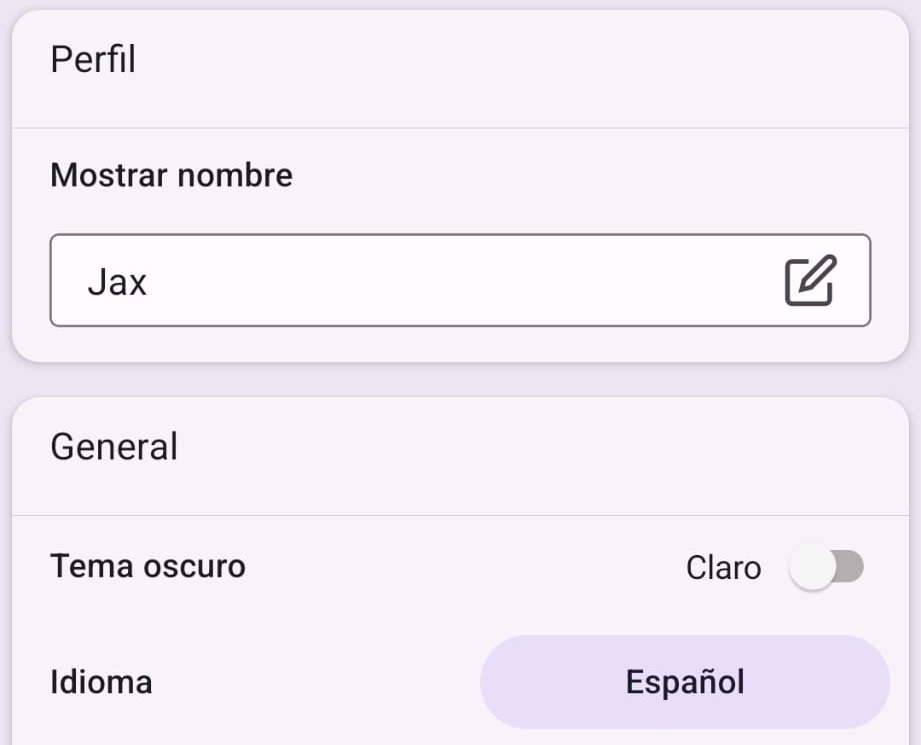Select the Mostrar nombre text box
Viewport: 921px width, 745px height.
[400, 280]
